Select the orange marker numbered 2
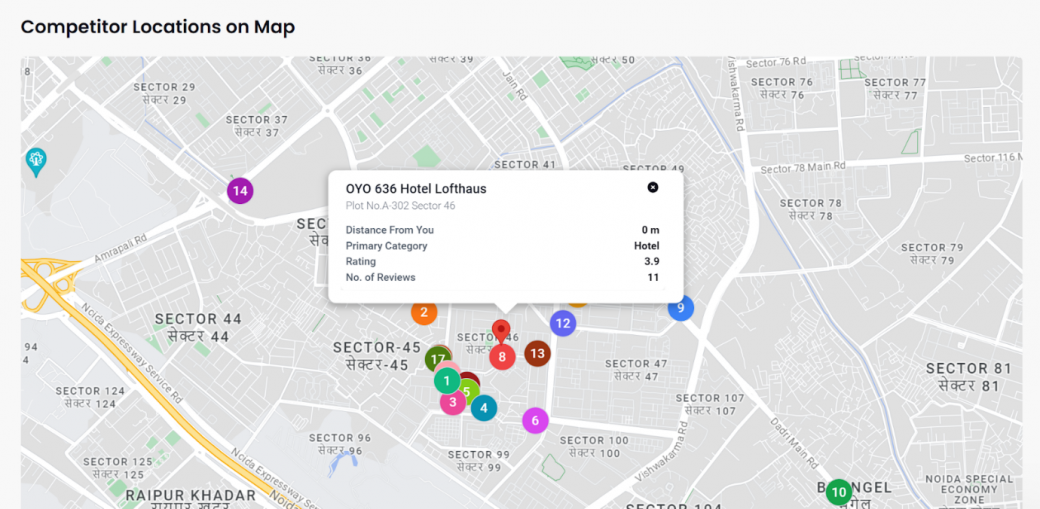Viewport: 1040px width, 509px height. point(424,312)
